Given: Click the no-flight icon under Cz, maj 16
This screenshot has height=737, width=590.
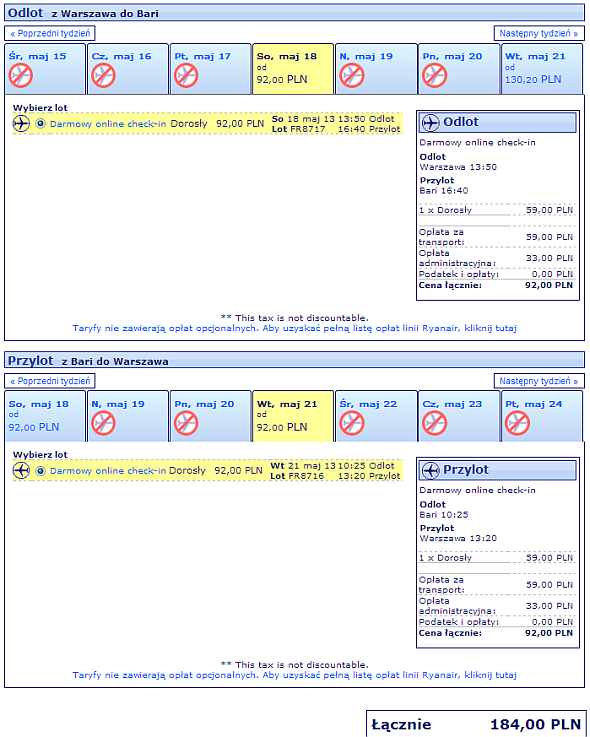Looking at the screenshot, I should coord(103,76).
